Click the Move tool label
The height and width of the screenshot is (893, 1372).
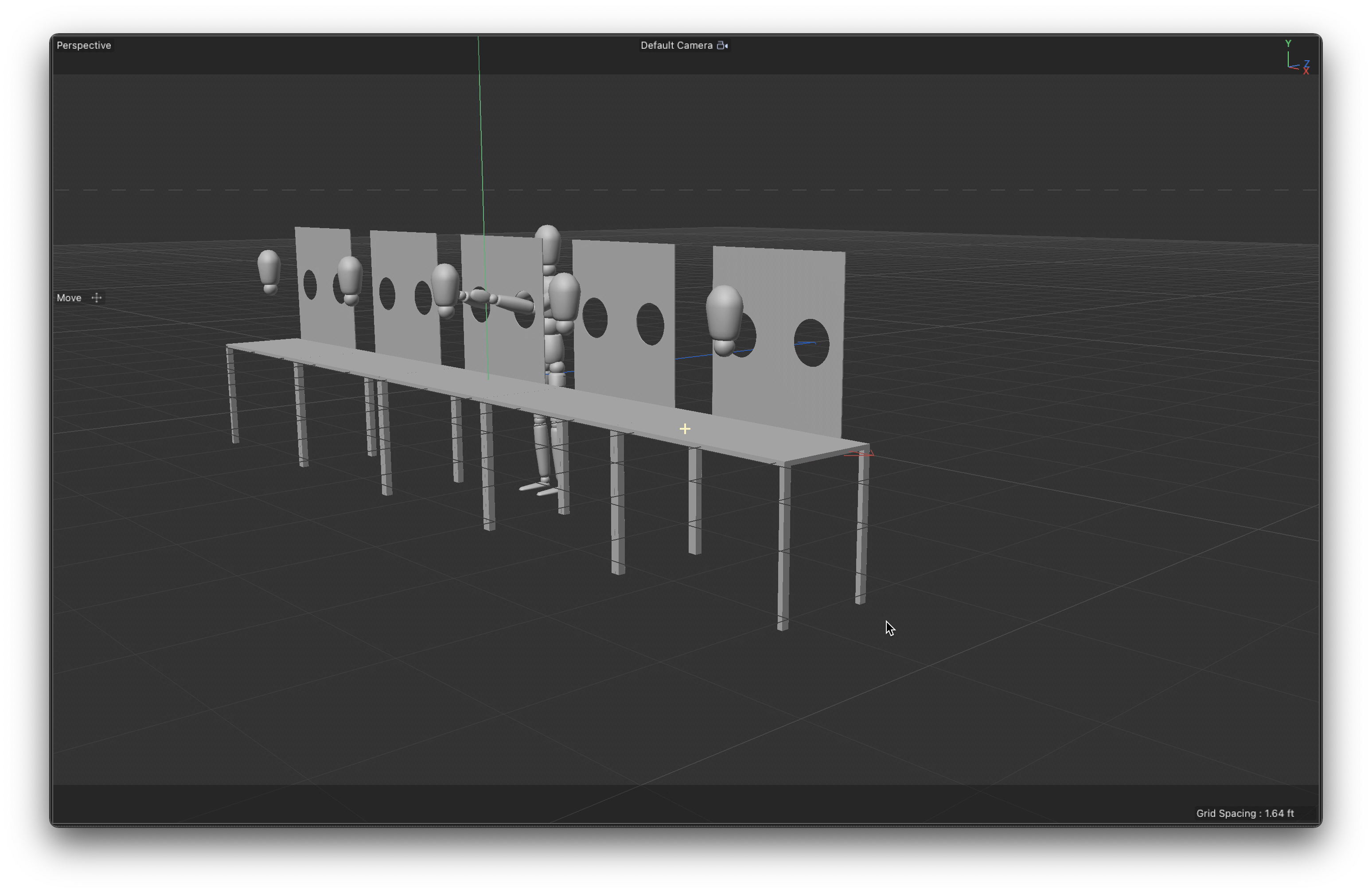(69, 298)
